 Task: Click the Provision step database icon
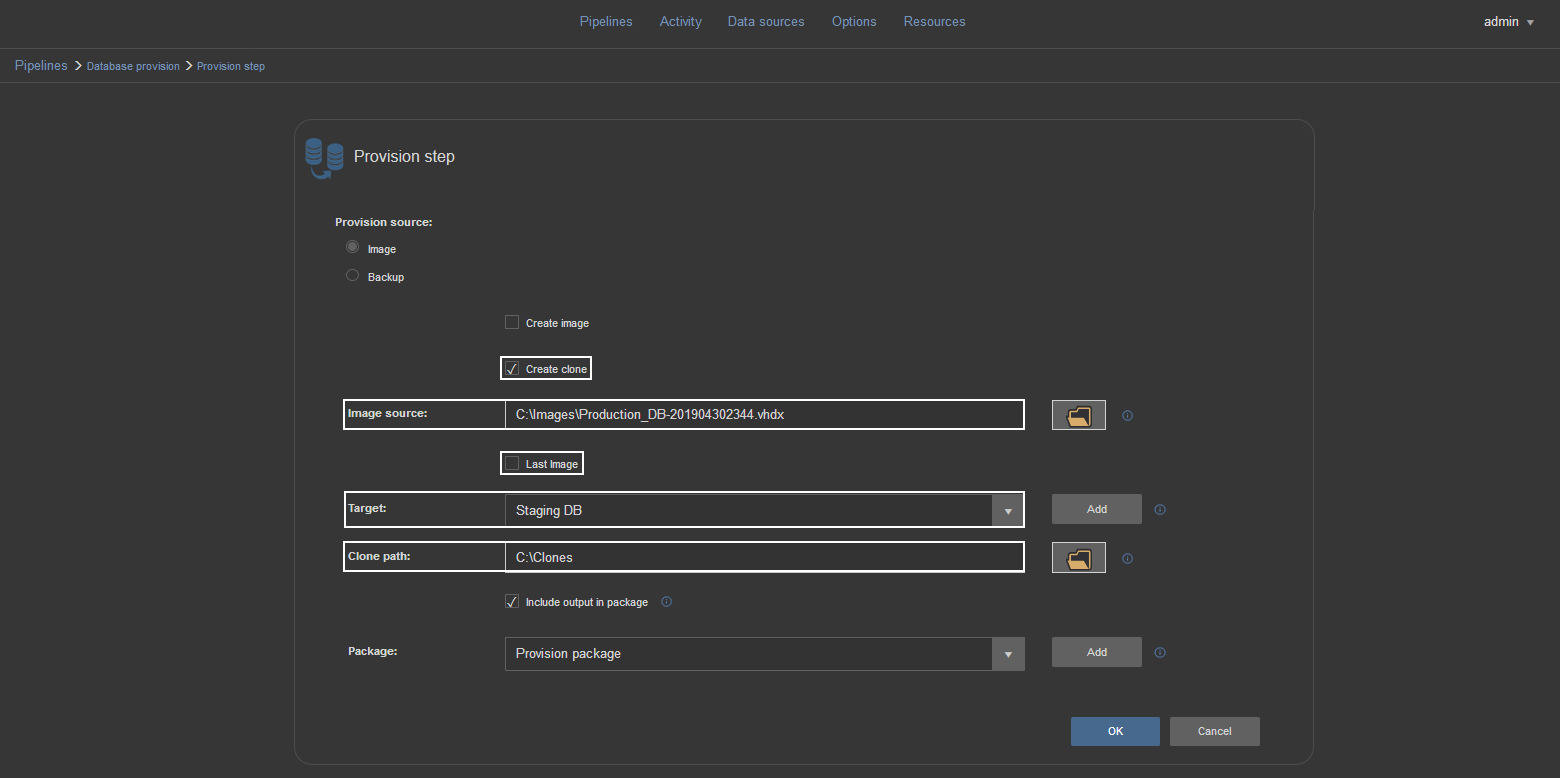[324, 159]
